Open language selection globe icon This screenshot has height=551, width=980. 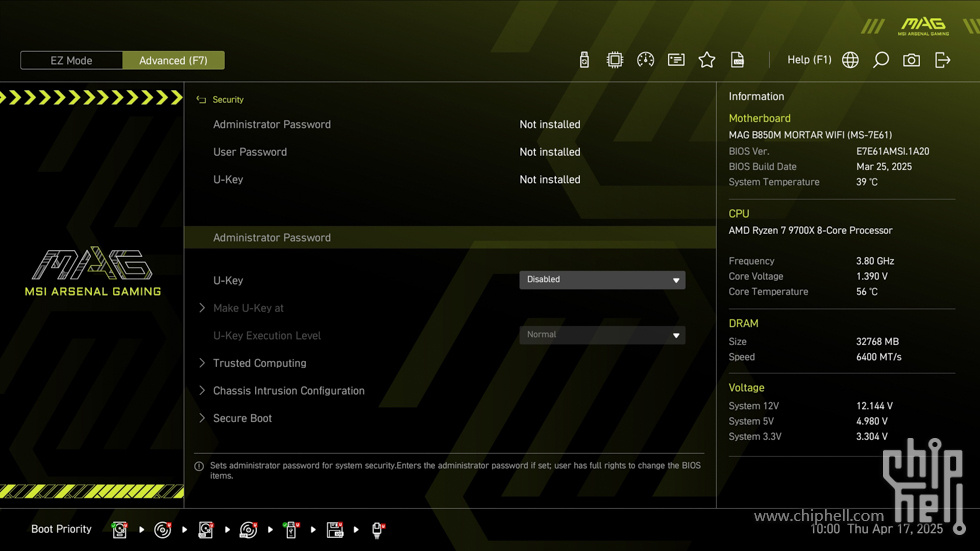point(850,60)
